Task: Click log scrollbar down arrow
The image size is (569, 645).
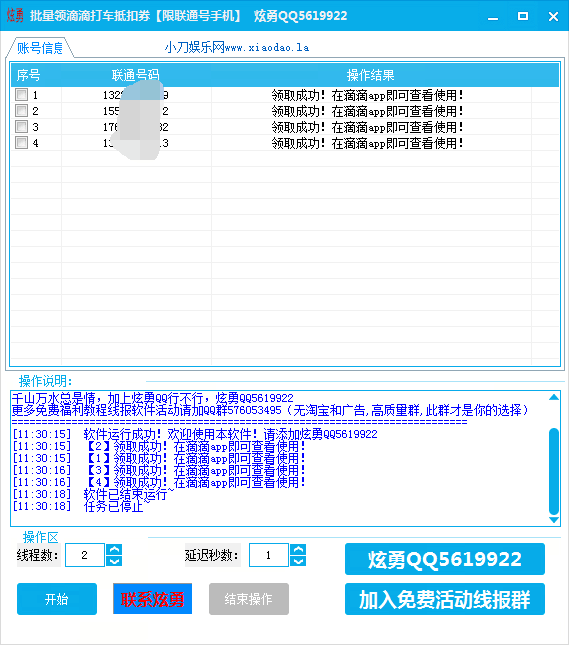Action: coord(554,520)
